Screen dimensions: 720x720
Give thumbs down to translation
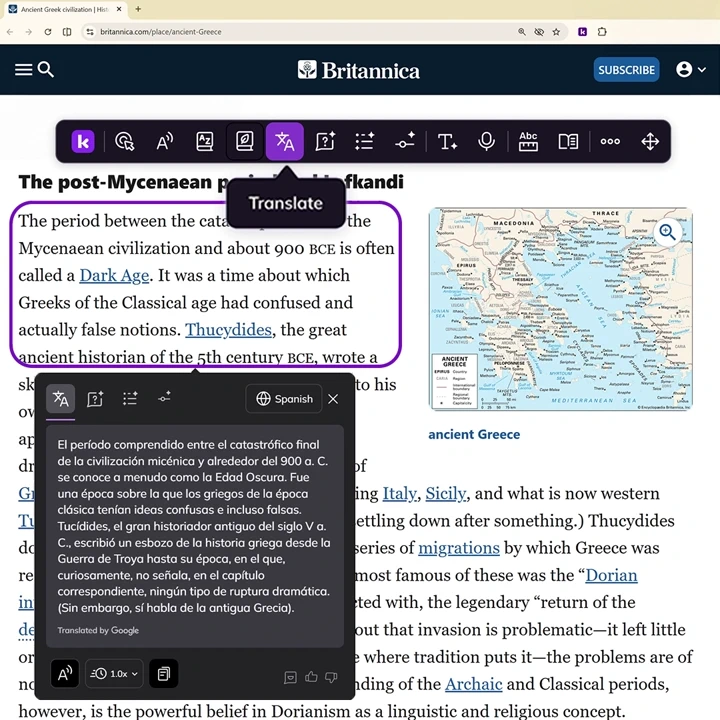(331, 677)
